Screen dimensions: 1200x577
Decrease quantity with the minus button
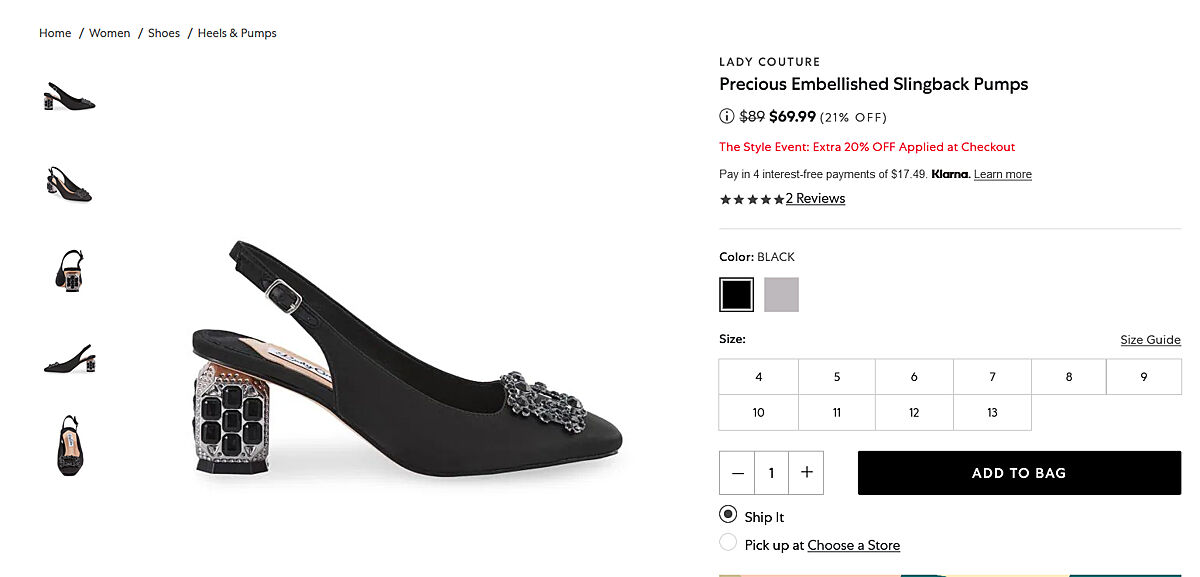click(x=738, y=473)
